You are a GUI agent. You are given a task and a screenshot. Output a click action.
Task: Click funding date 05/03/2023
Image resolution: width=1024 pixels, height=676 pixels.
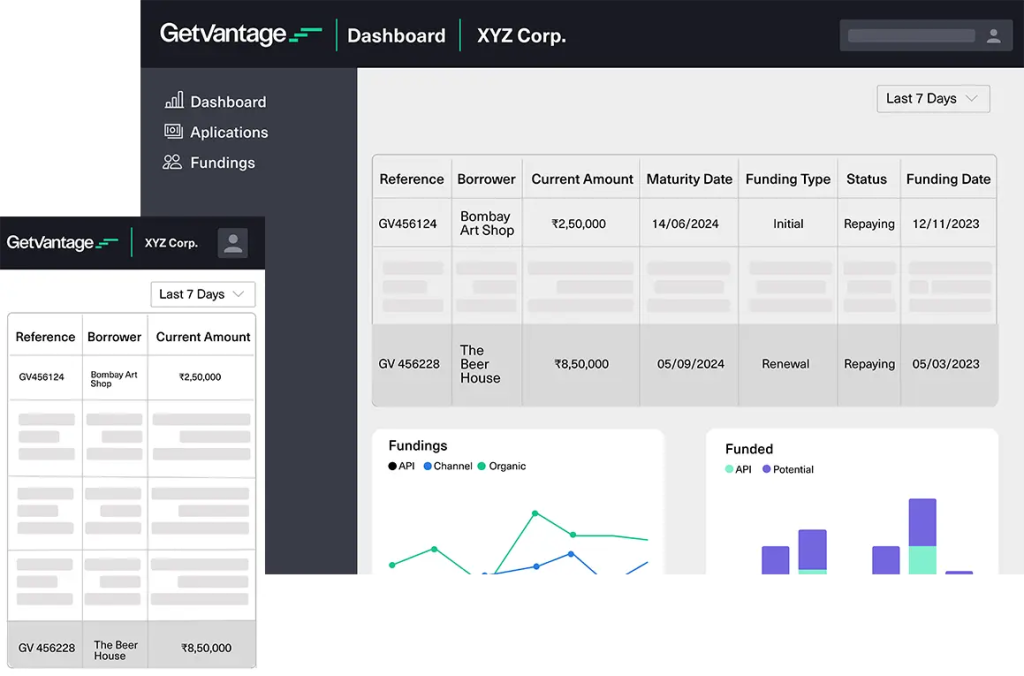click(x=946, y=364)
